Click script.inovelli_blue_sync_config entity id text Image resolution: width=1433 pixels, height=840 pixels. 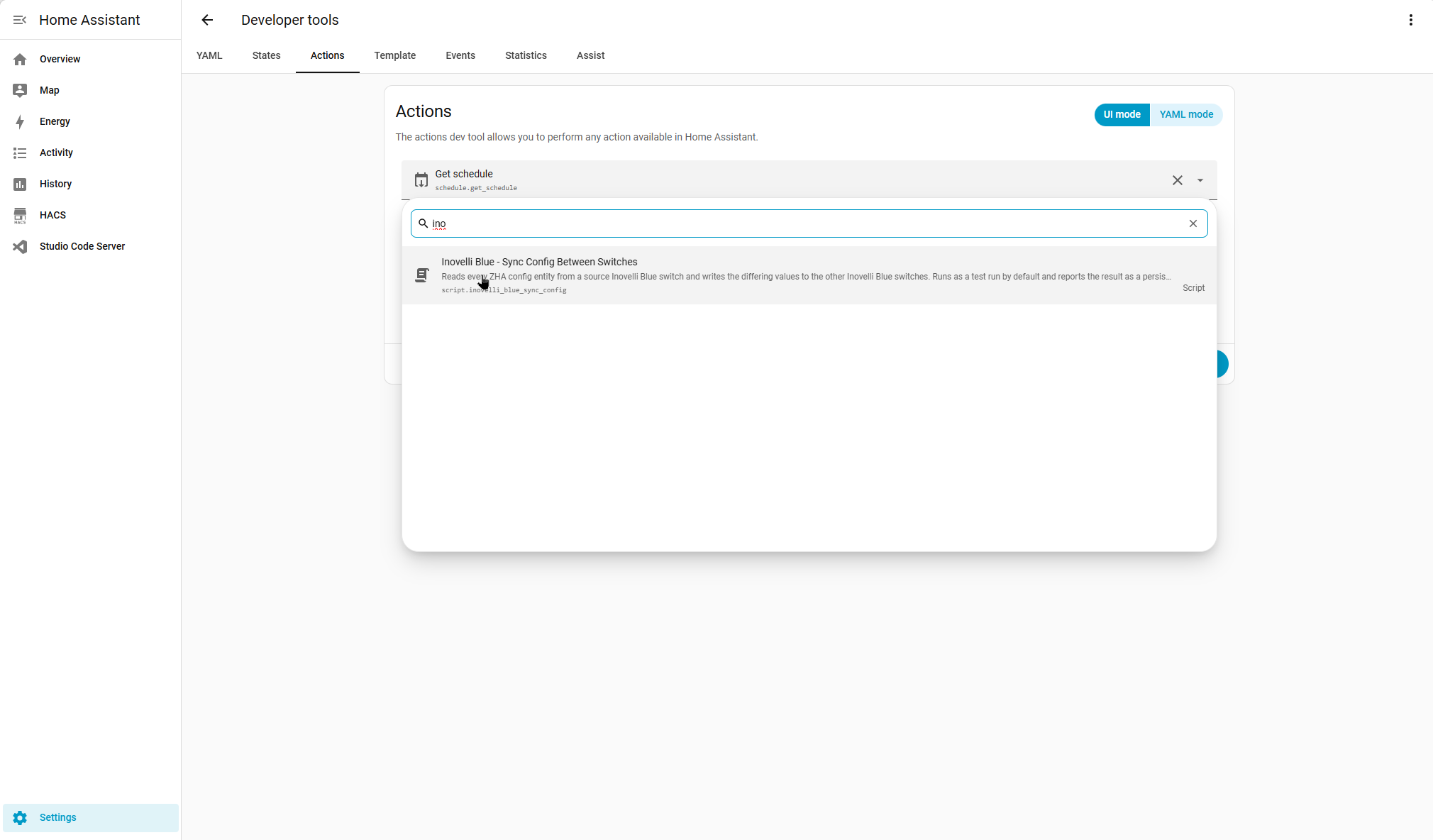pos(504,290)
